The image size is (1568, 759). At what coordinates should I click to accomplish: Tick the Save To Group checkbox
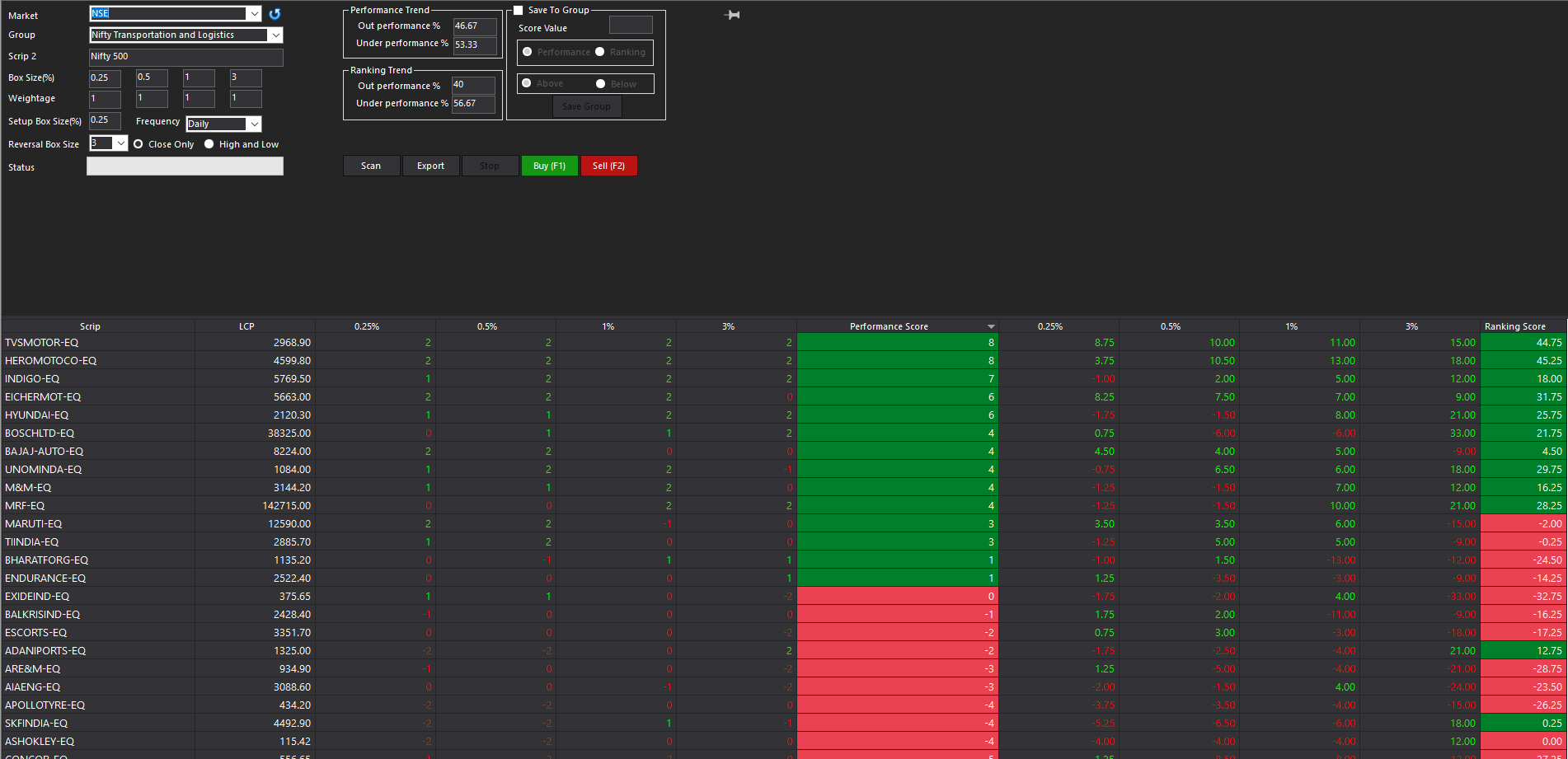pos(519,11)
